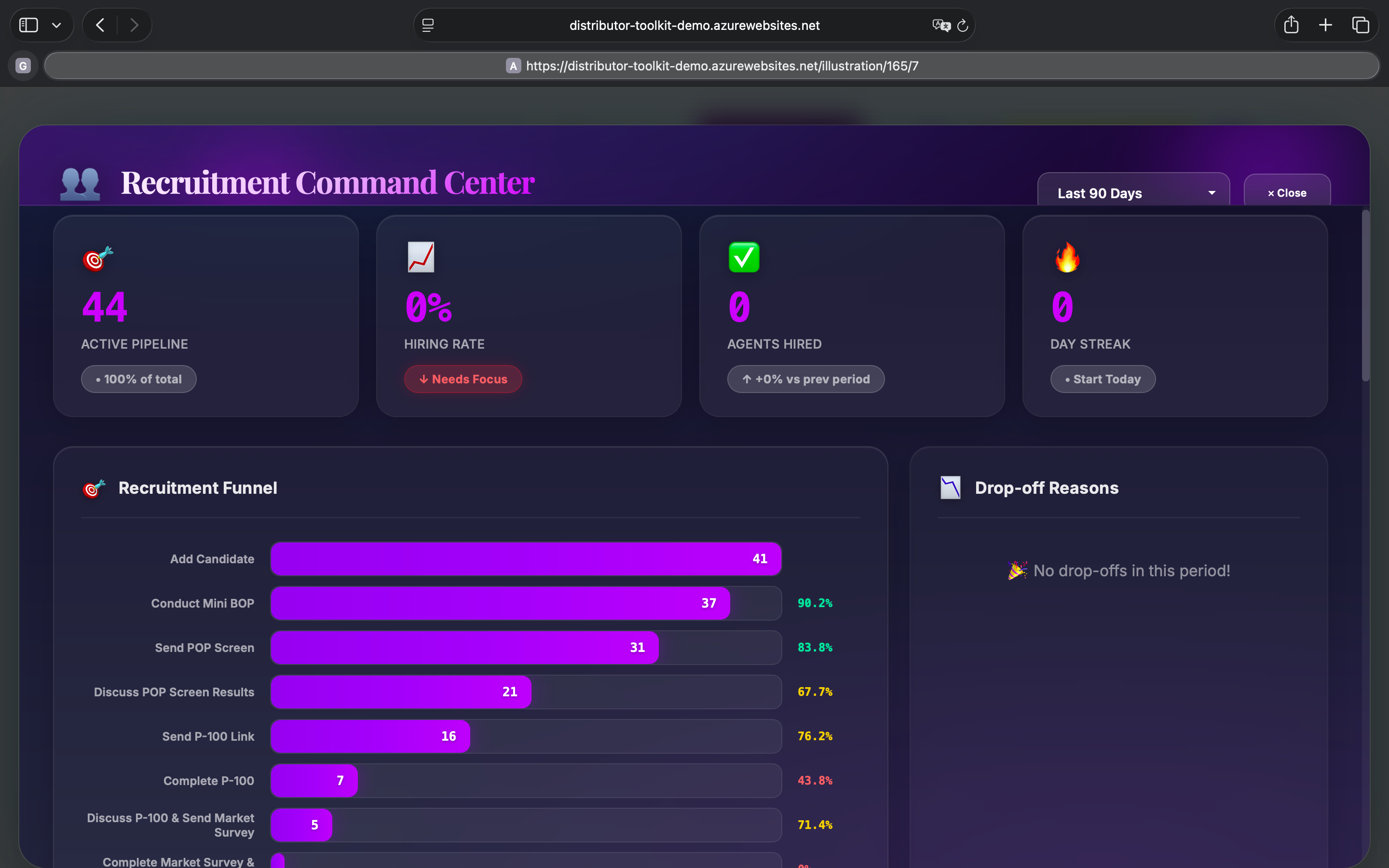
Task: Open a new tab with the plus icon
Action: 1325,25
